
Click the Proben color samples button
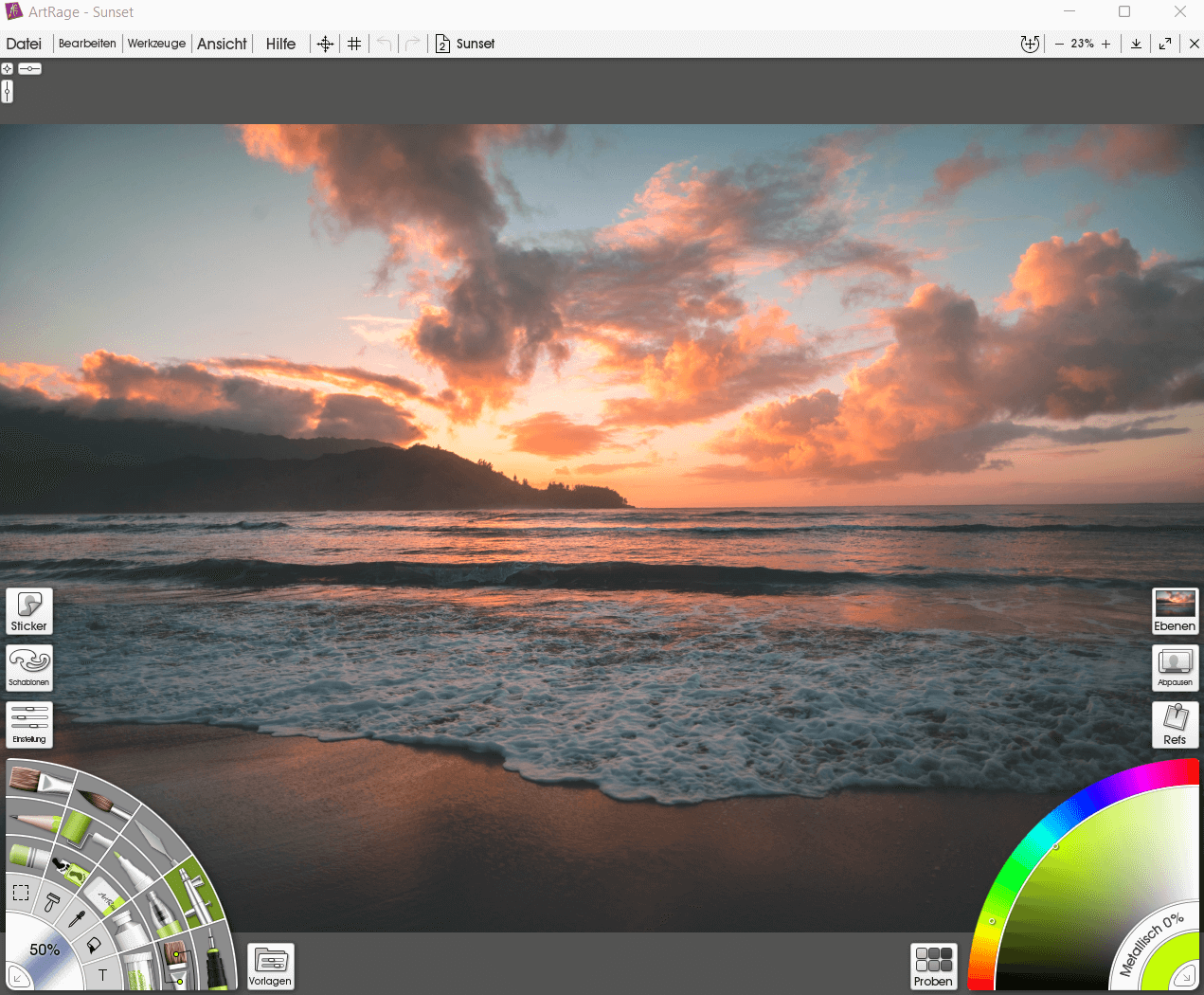933,967
